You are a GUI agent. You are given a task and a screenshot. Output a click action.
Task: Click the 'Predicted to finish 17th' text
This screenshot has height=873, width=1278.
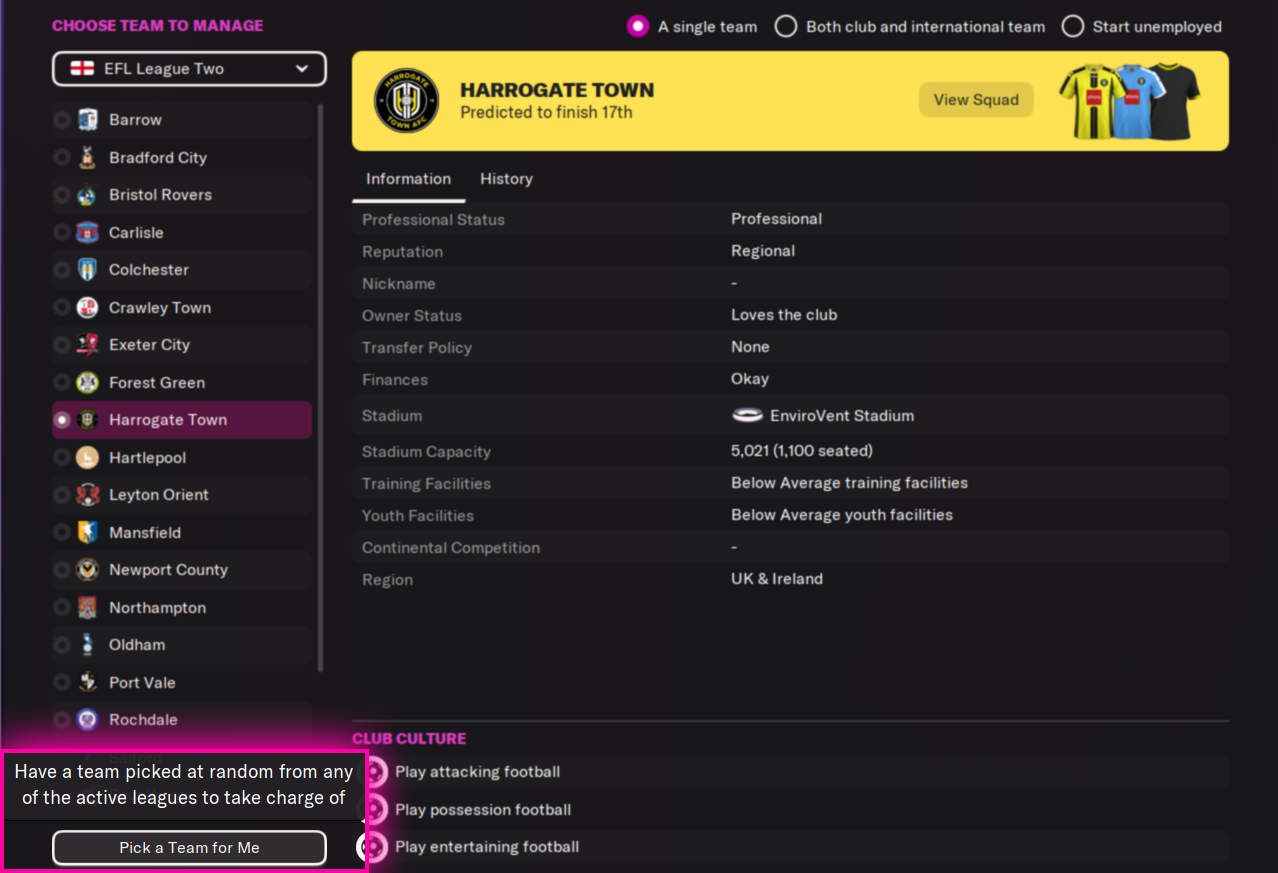pos(546,113)
